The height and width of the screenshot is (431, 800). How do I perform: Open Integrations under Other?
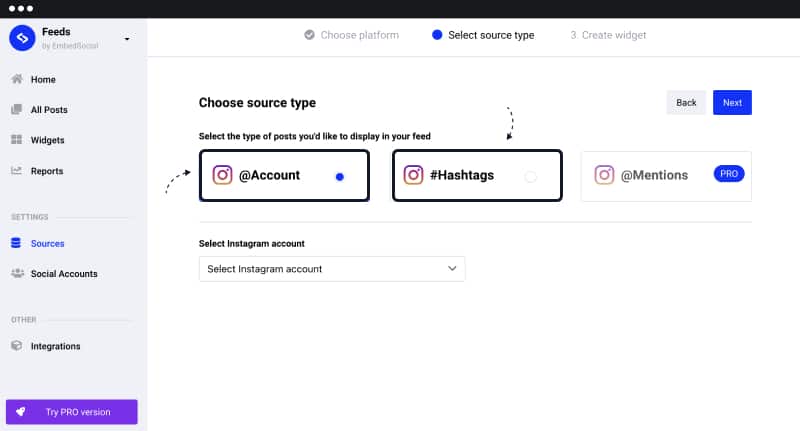pyautogui.click(x=55, y=346)
